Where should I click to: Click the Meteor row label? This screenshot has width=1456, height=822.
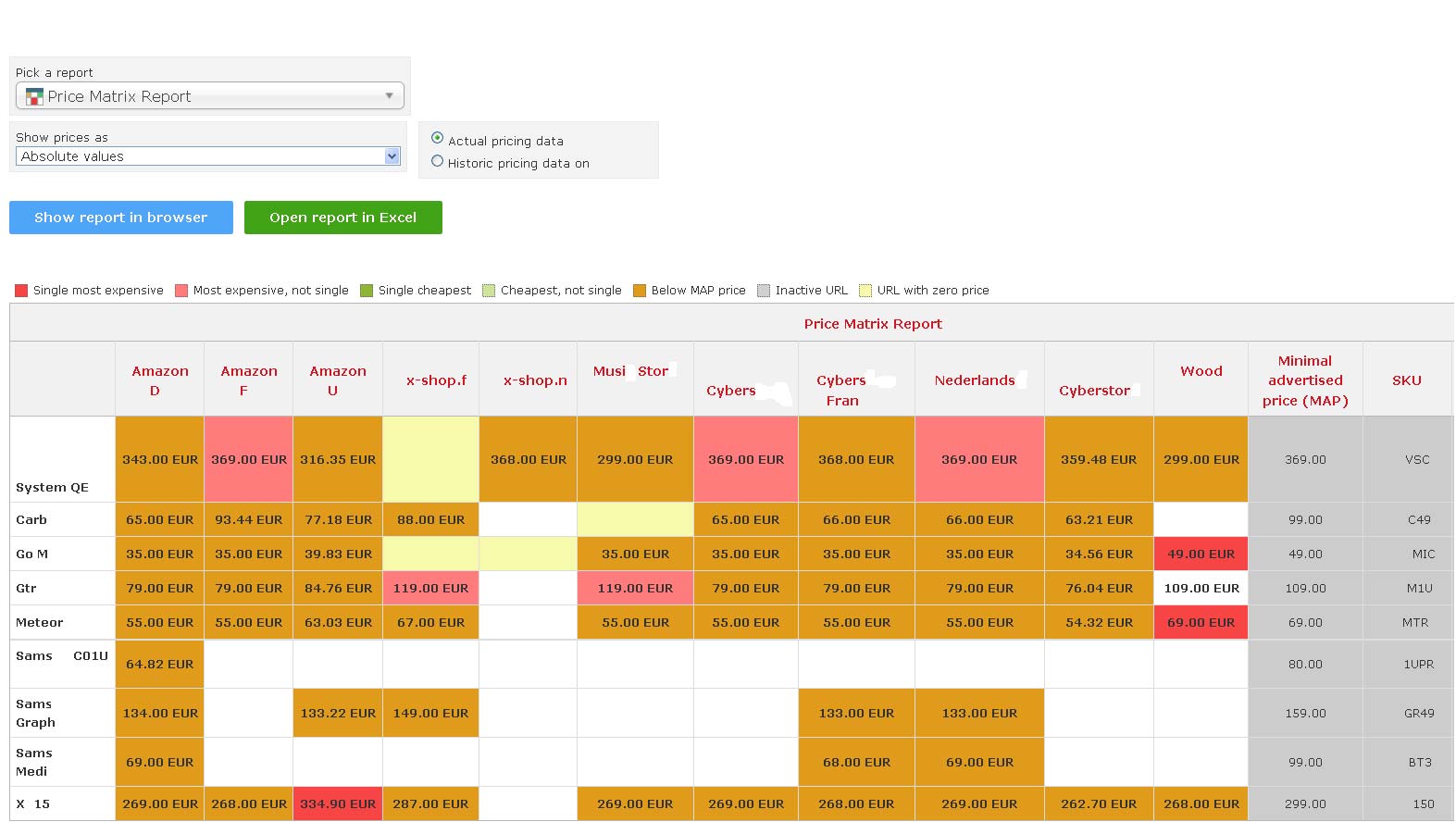(x=40, y=623)
